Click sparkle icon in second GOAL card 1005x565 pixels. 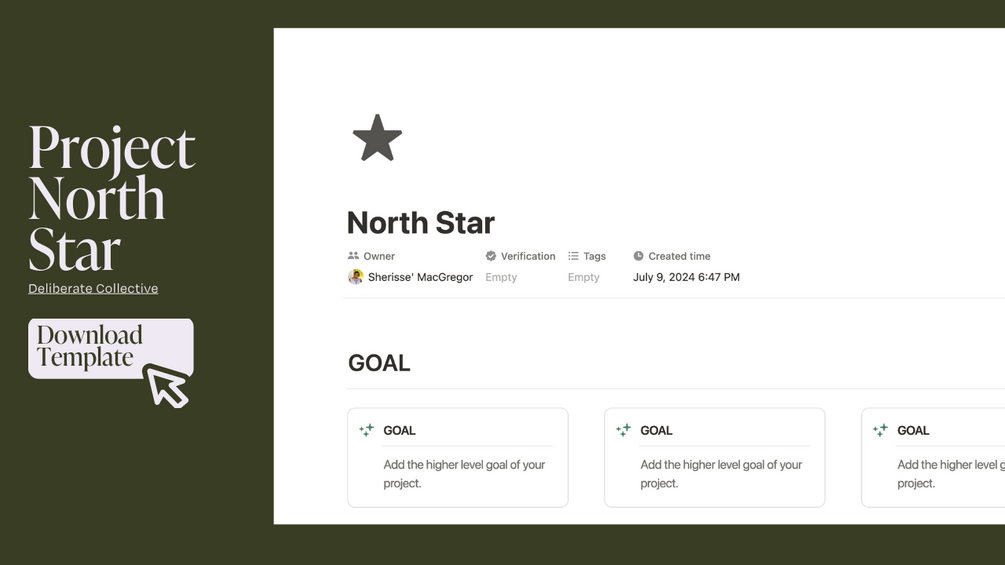(x=624, y=430)
